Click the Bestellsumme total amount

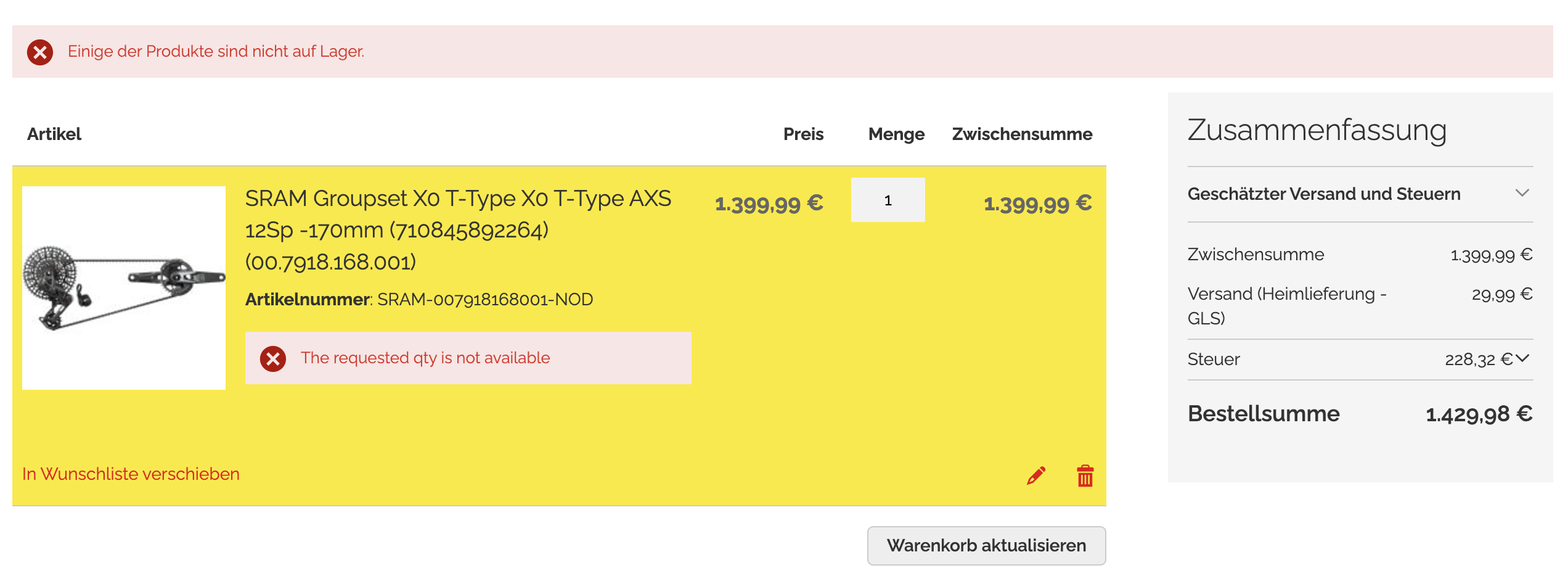click(x=1479, y=414)
